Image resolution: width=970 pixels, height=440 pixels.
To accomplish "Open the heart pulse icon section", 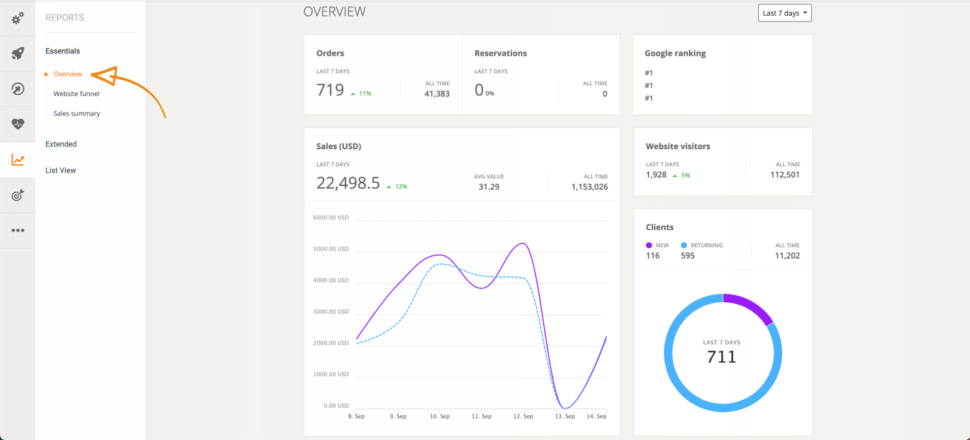I will click(17, 125).
